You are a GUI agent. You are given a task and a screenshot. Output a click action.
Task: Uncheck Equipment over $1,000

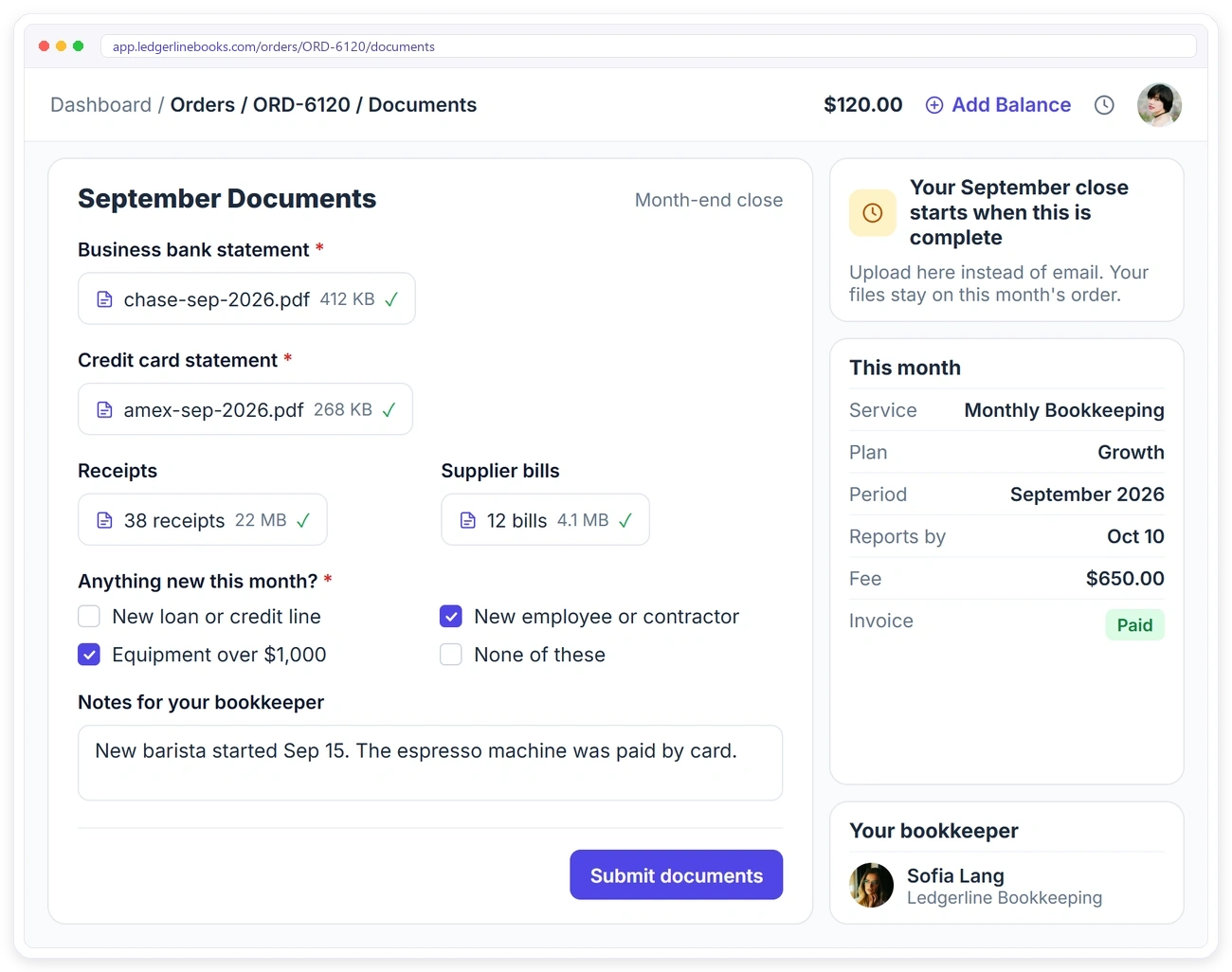pos(89,655)
